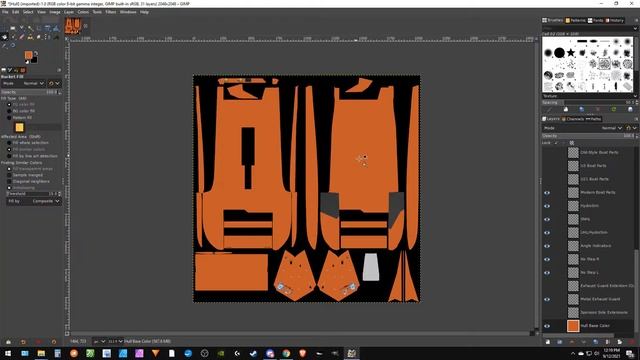The image size is (640, 360).
Task: Select Fill by line art detection
Action: [x=9, y=156]
